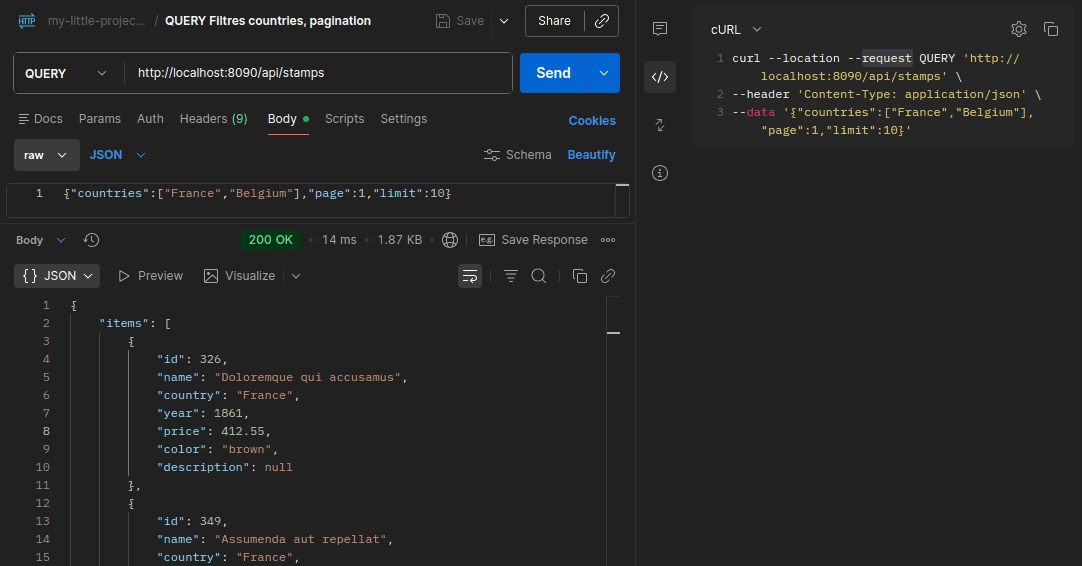Viewport: 1082px width, 566px height.
Task: Click the response scrollbar marker
Action: click(x=613, y=333)
